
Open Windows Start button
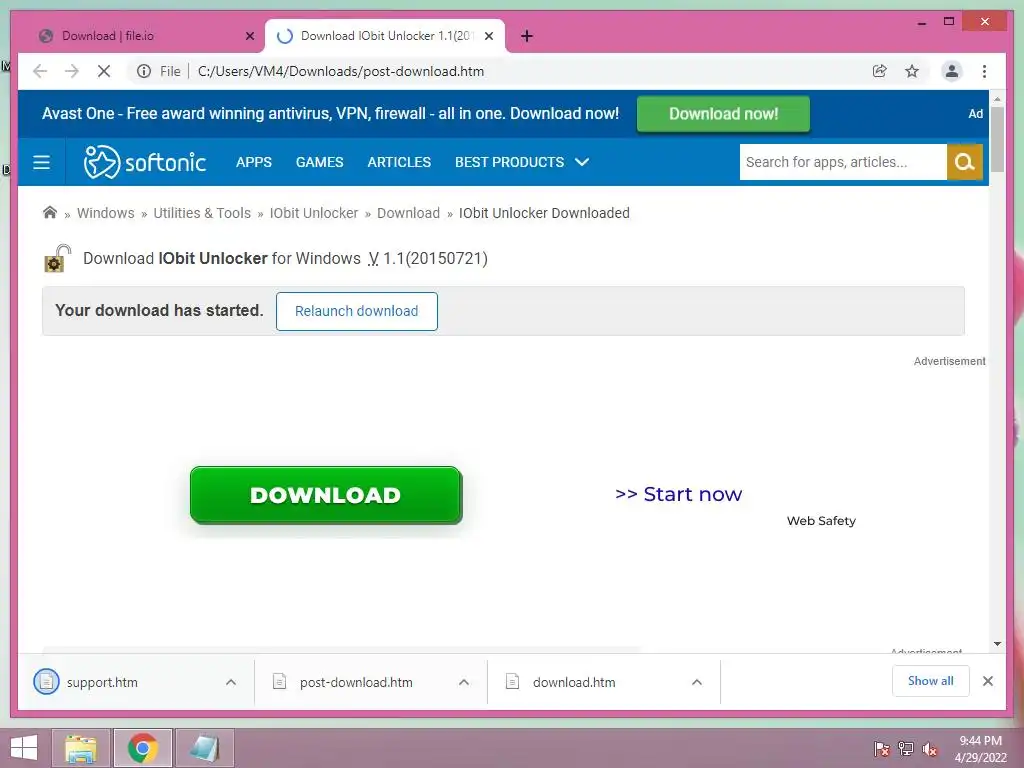[24, 748]
